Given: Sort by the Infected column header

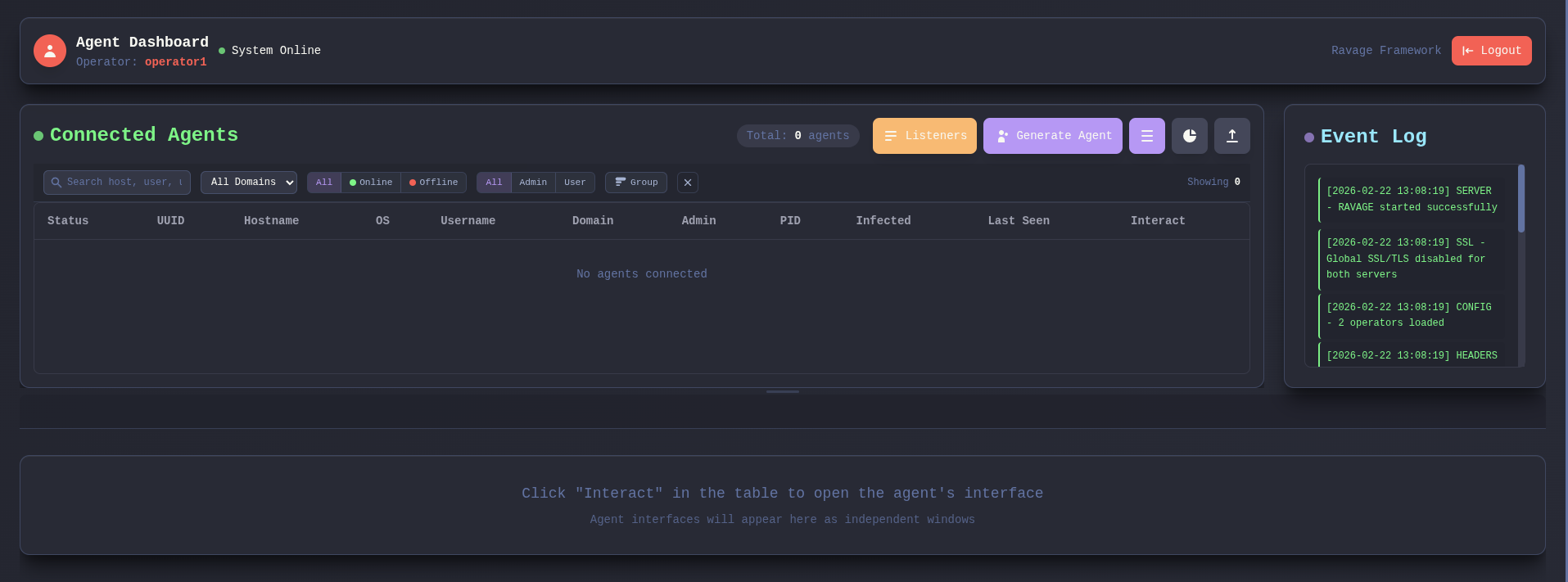Looking at the screenshot, I should (x=883, y=221).
